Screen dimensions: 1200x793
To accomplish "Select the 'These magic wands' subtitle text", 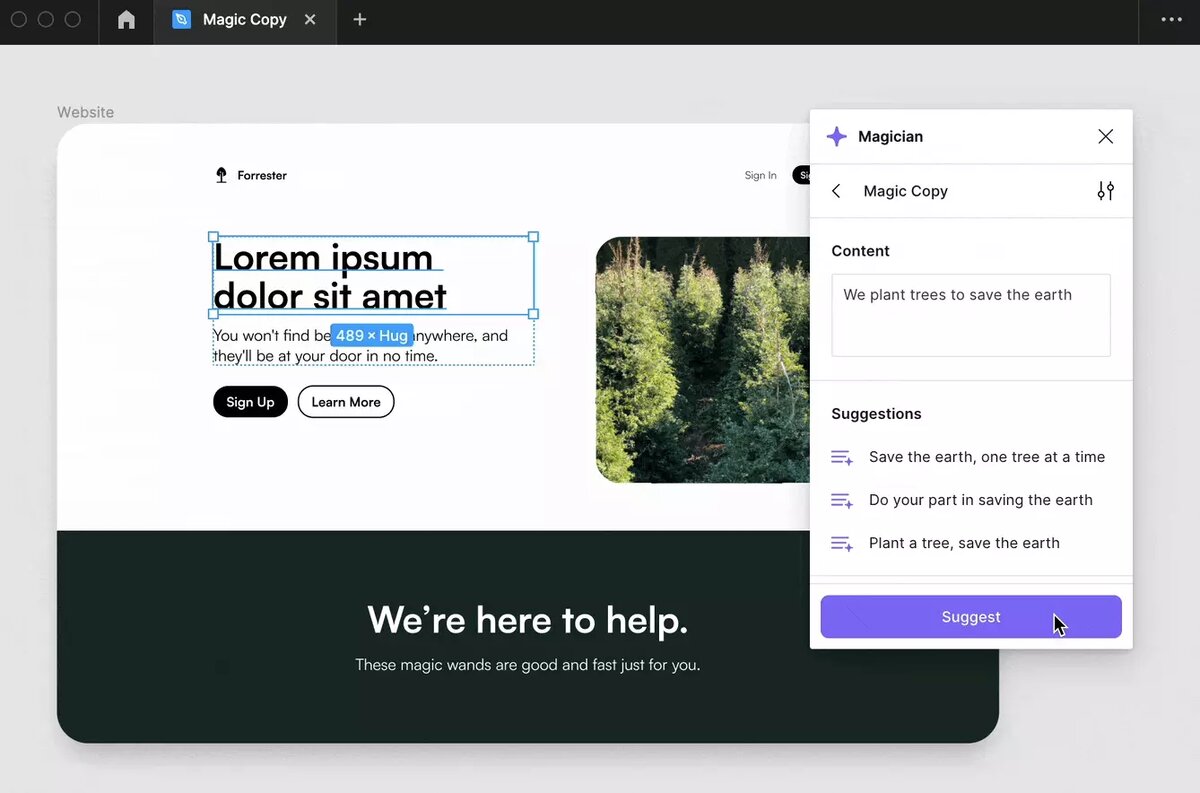I will click(528, 664).
